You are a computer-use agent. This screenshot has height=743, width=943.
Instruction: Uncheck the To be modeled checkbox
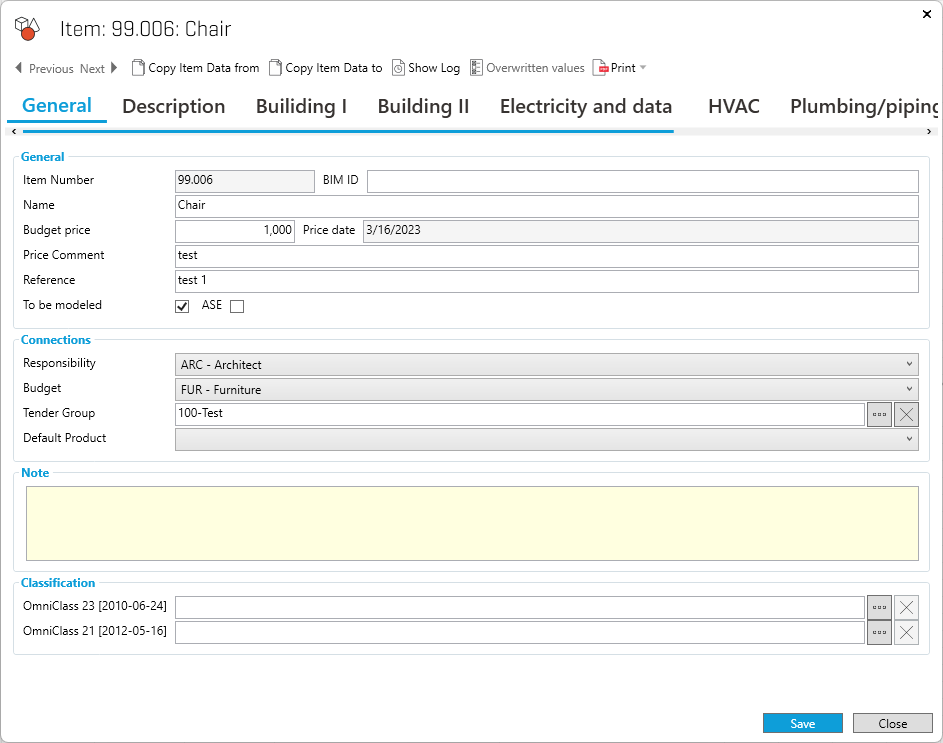click(x=182, y=306)
